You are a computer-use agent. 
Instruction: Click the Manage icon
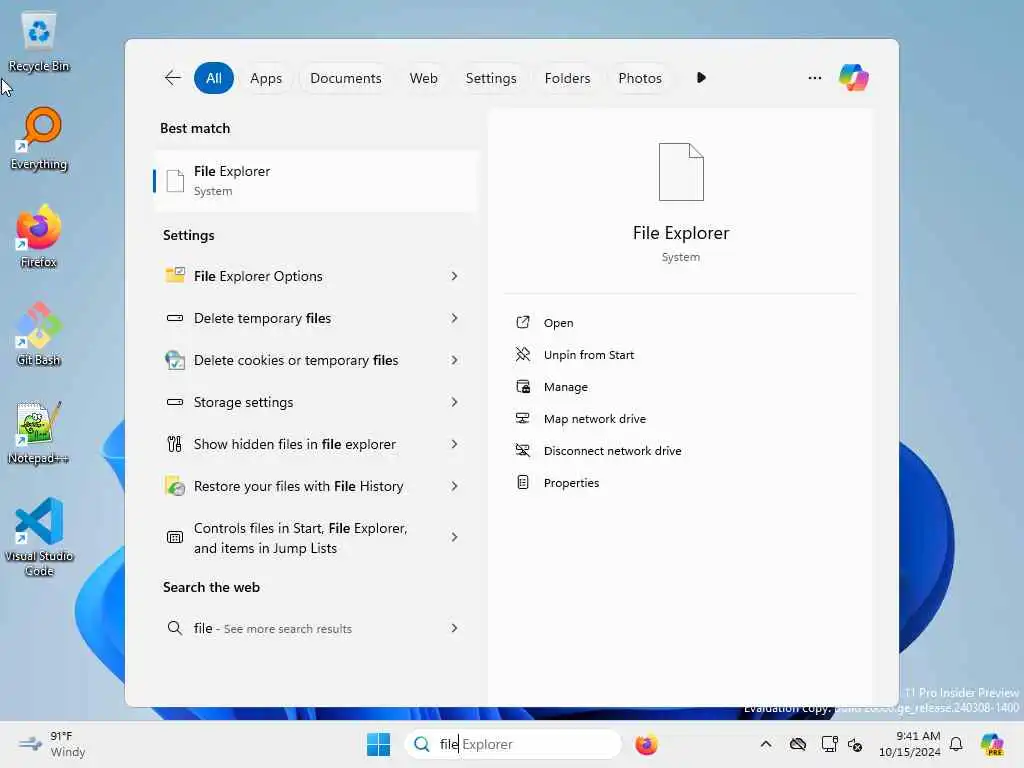coord(522,386)
